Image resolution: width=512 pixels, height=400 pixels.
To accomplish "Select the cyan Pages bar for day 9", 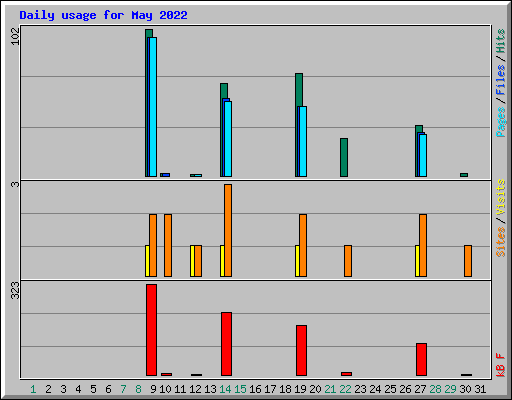I will point(153,107).
